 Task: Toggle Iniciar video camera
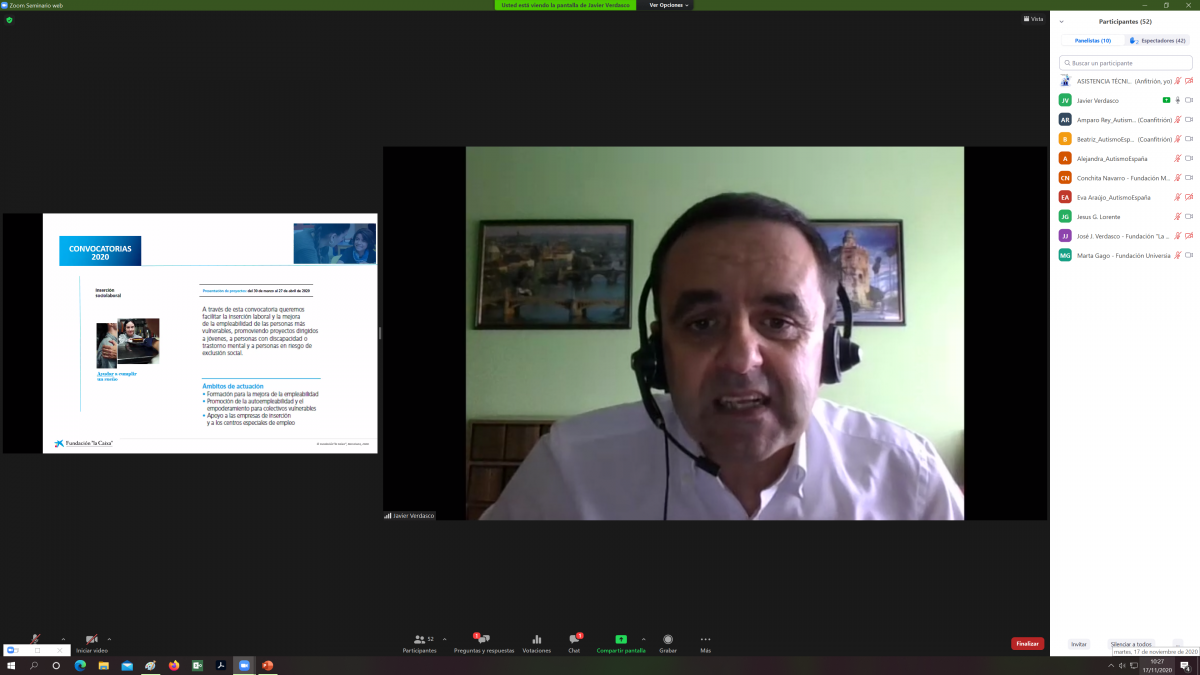coord(91,640)
